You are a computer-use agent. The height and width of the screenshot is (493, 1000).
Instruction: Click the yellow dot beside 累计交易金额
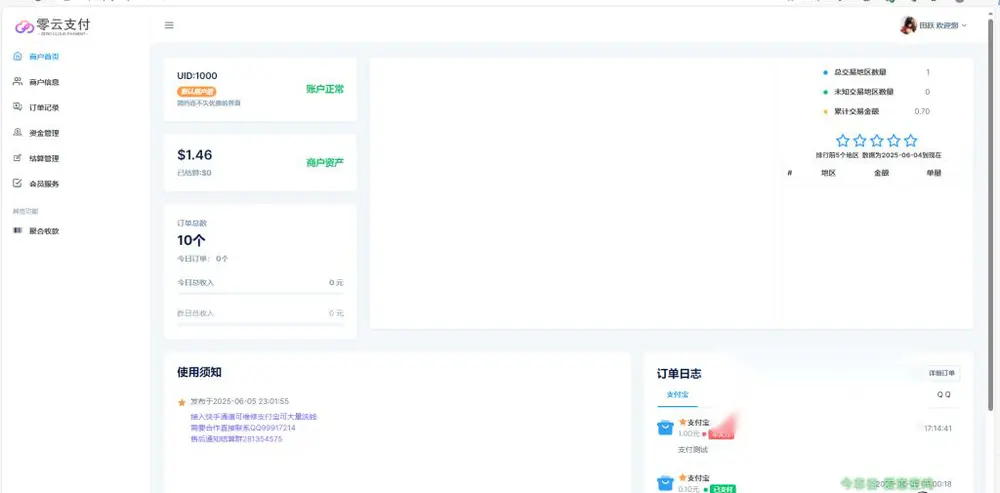825,112
